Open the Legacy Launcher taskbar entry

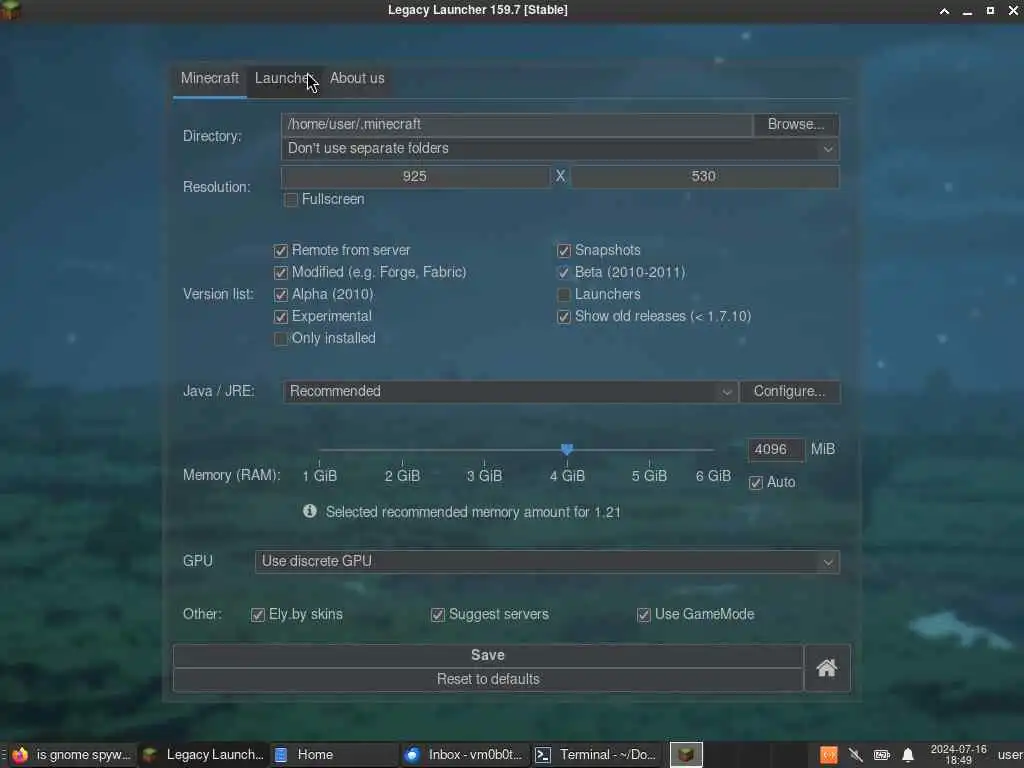pos(203,754)
